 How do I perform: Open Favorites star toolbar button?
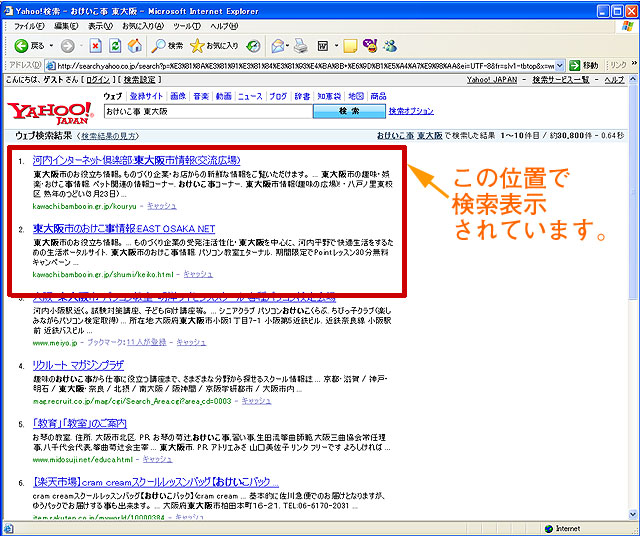214,46
